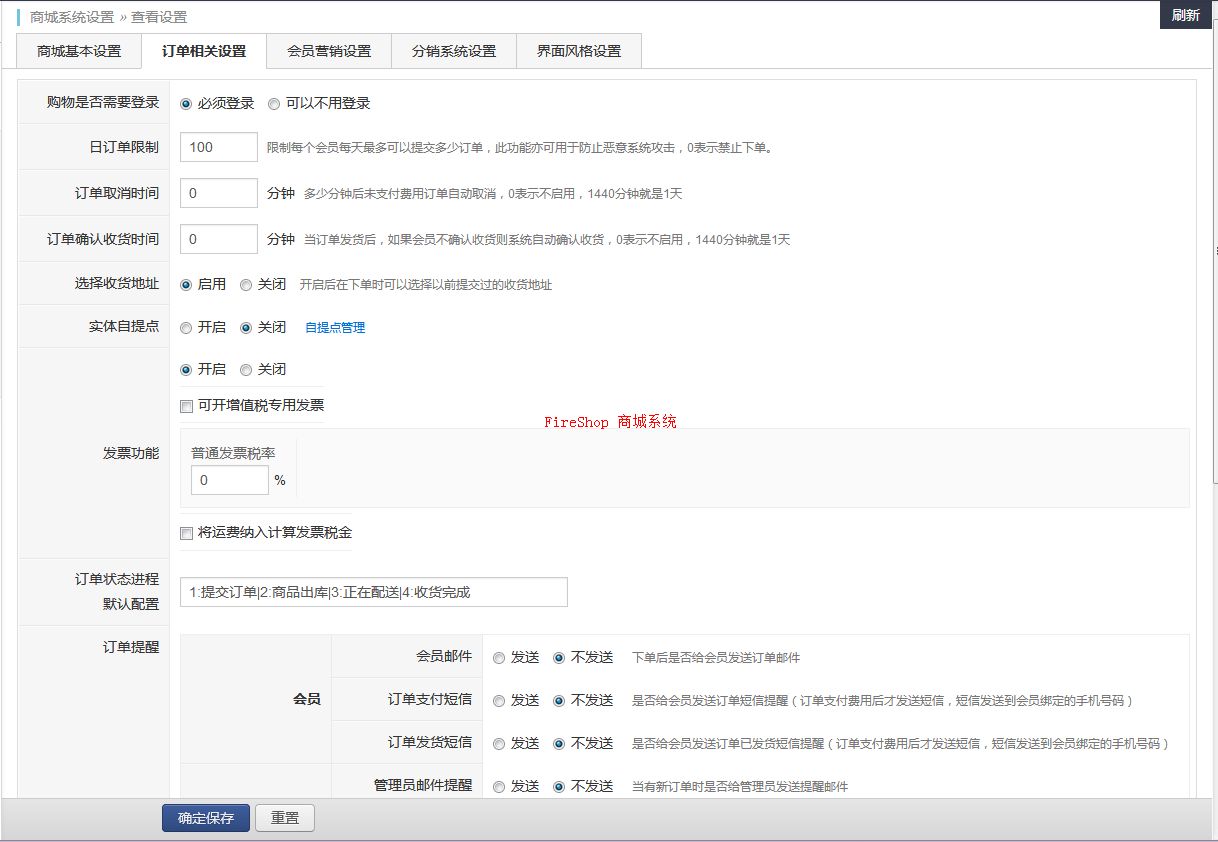Click the 发票功能 row label
Image resolution: width=1218 pixels, height=842 pixels.
tap(131, 453)
